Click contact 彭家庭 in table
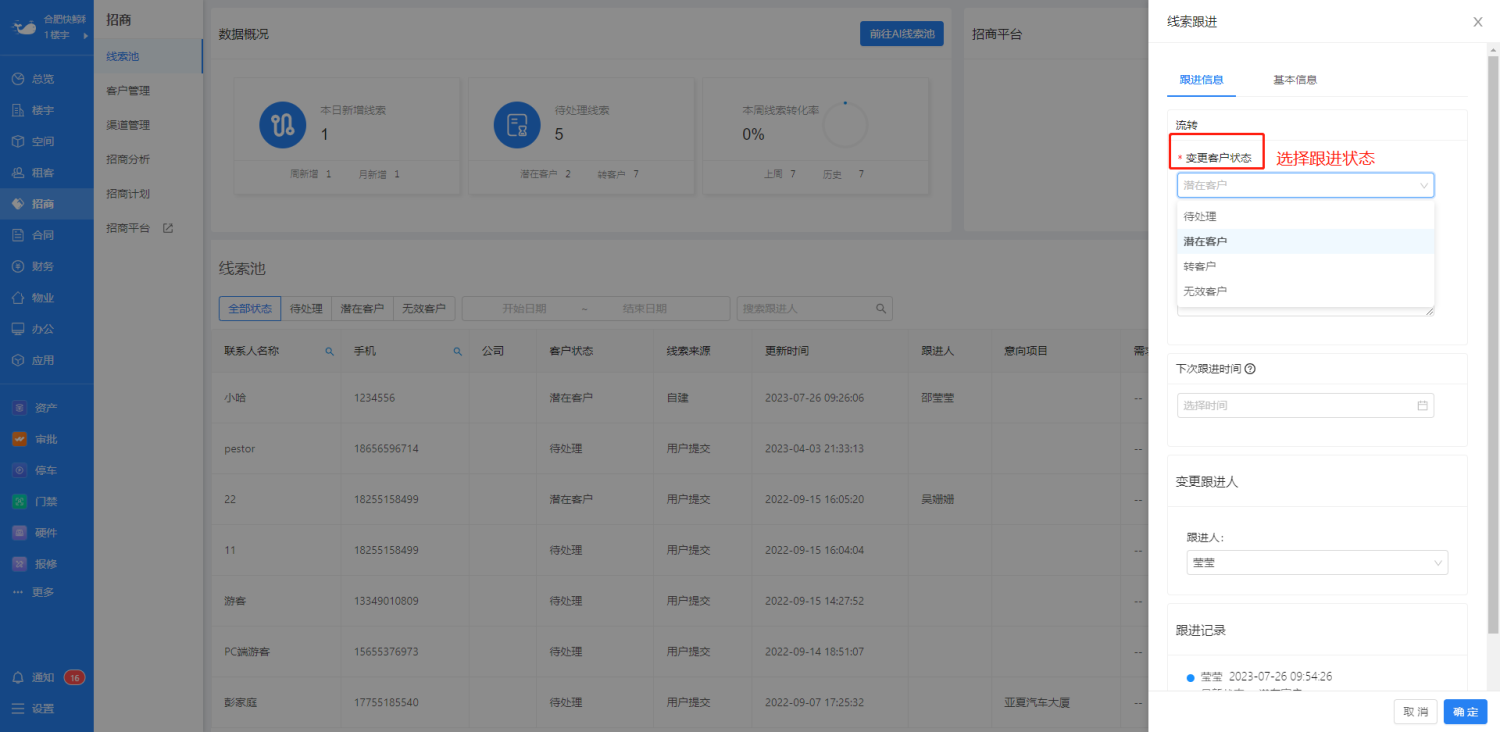The image size is (1500, 732). coord(241,703)
